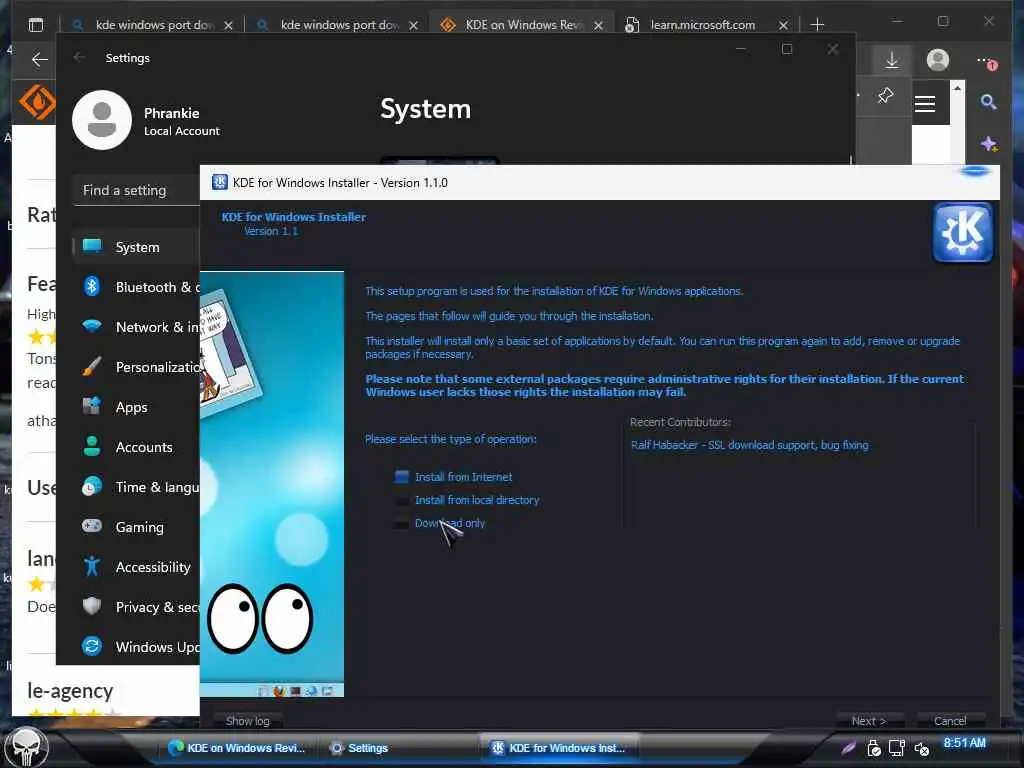
Task: Open Network & internet settings
Action: (136, 327)
